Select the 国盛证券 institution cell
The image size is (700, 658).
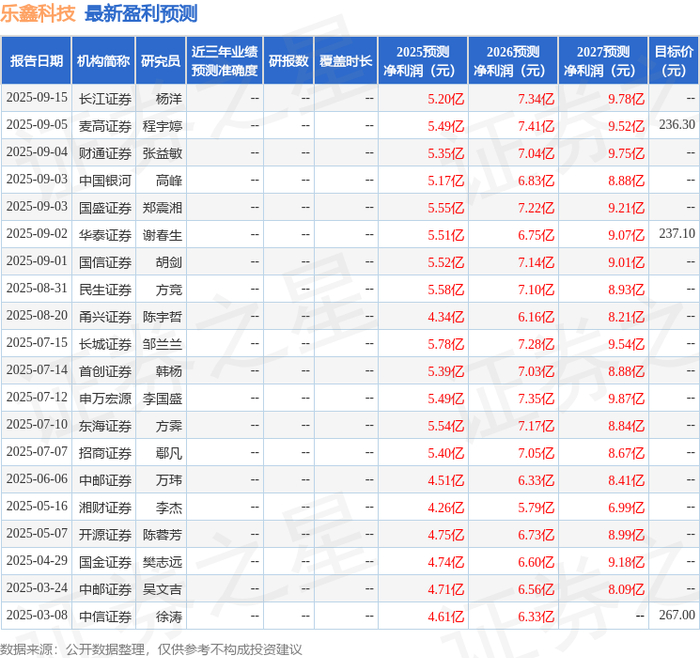105,208
